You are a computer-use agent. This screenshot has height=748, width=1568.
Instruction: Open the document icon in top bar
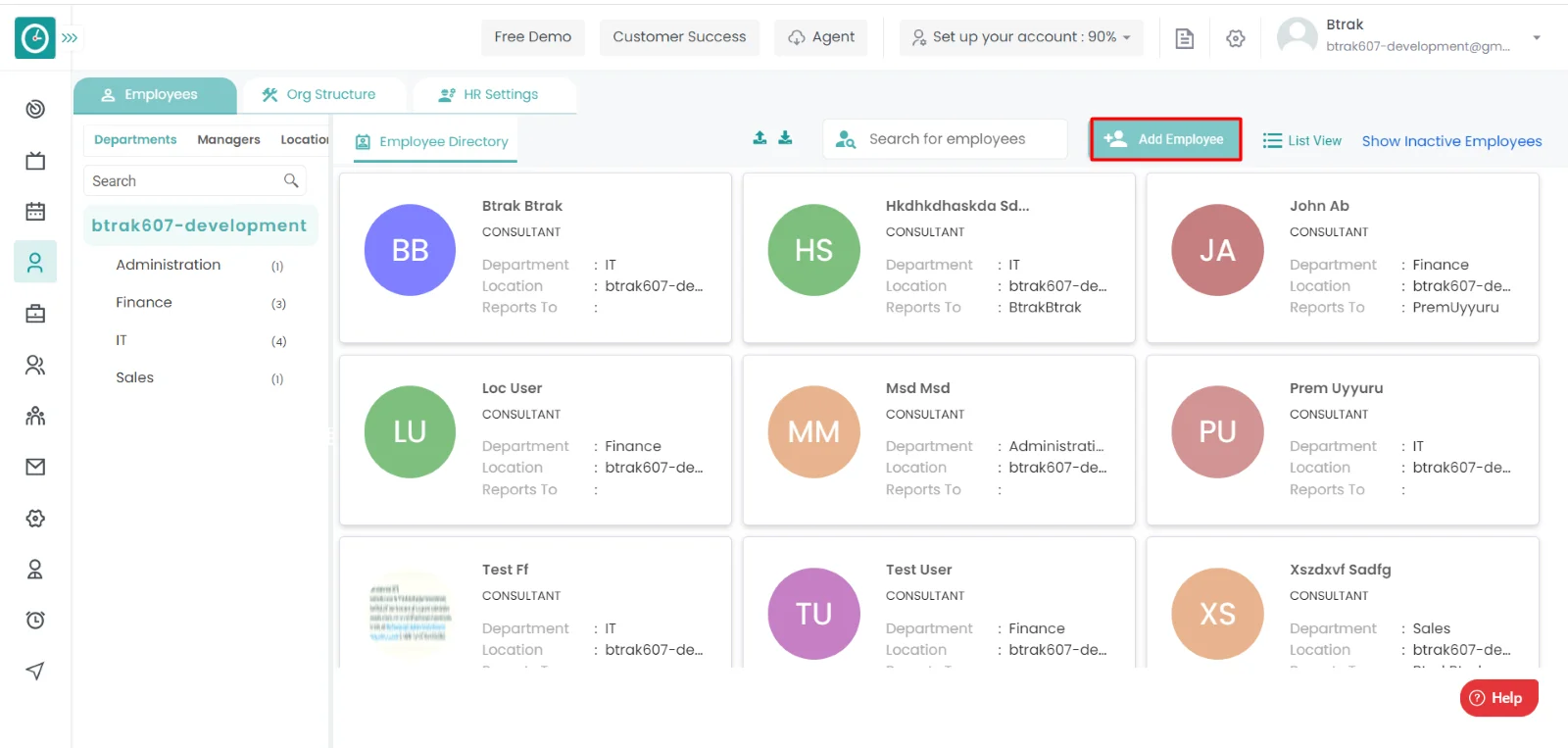click(x=1184, y=38)
